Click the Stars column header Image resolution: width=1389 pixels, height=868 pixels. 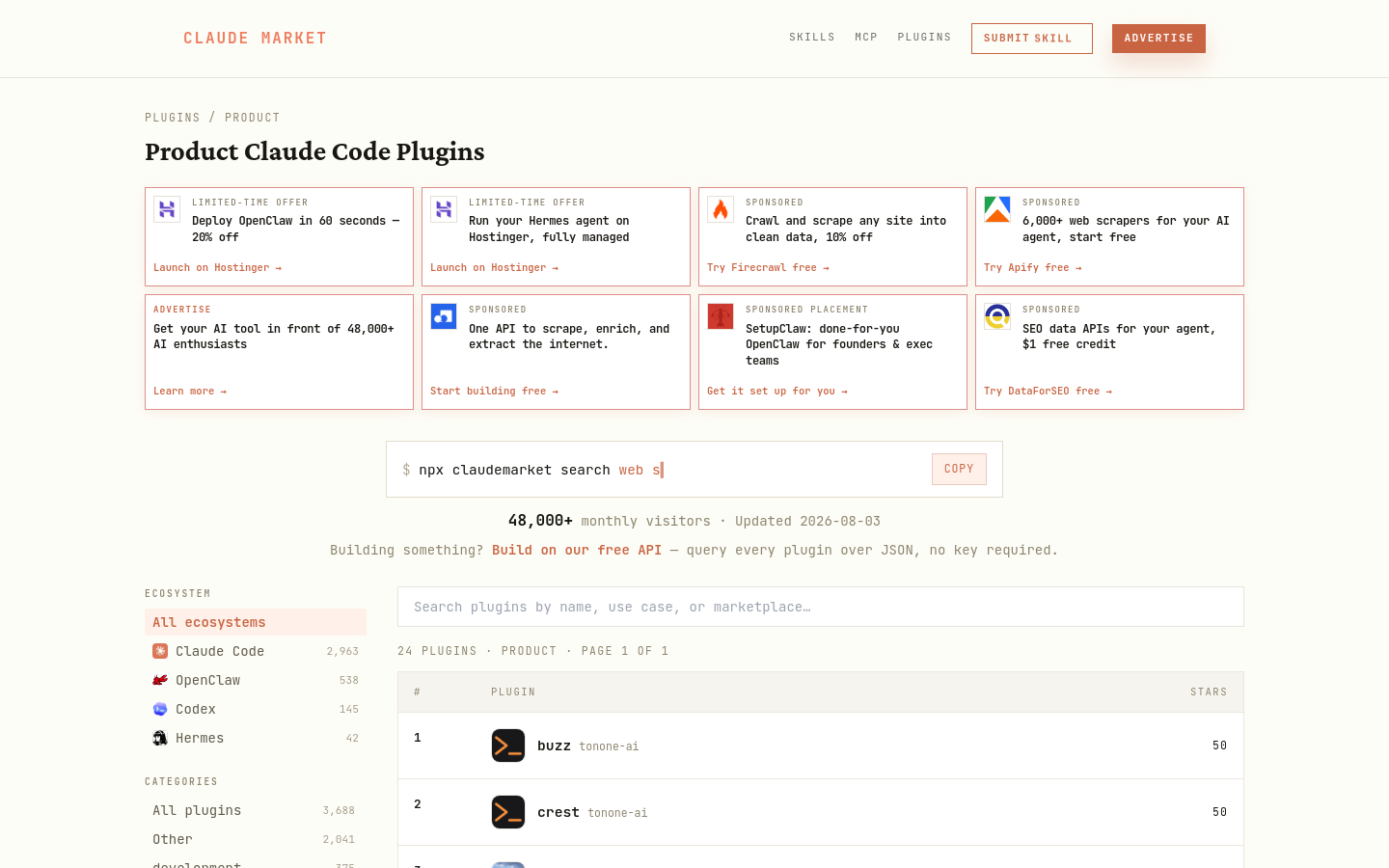click(1209, 692)
